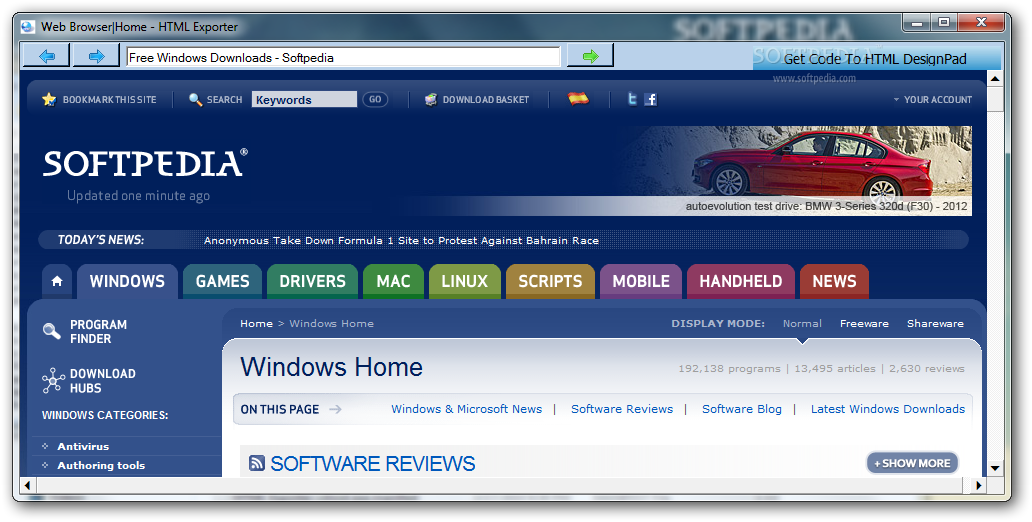
Task: Select the WINDOWS tab
Action: [127, 281]
